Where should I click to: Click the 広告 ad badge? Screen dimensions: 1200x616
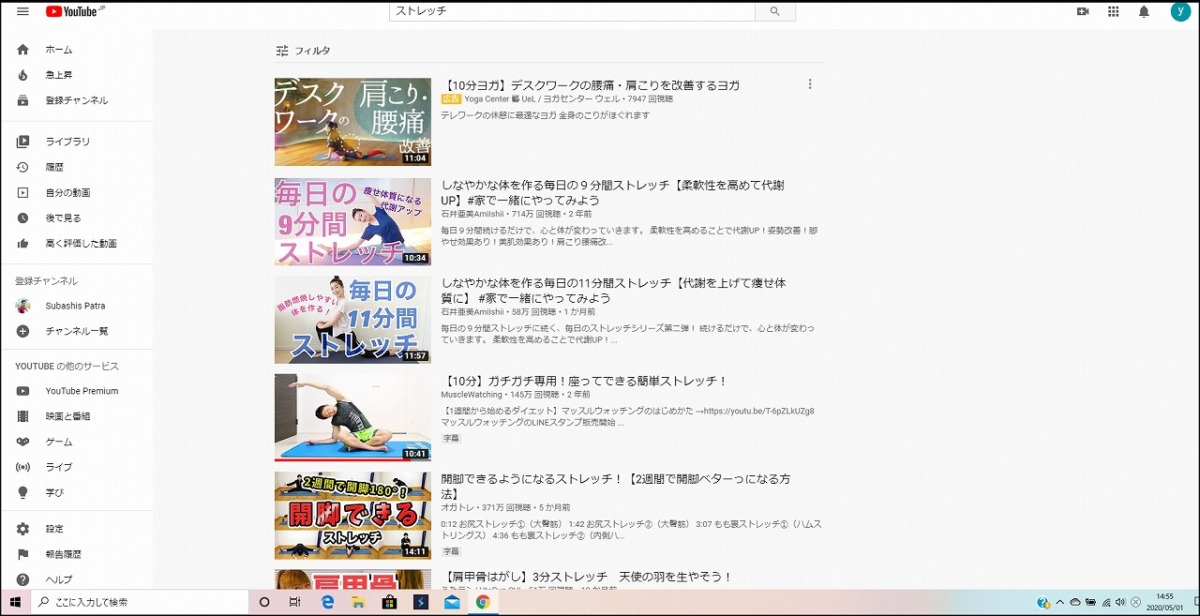451,100
